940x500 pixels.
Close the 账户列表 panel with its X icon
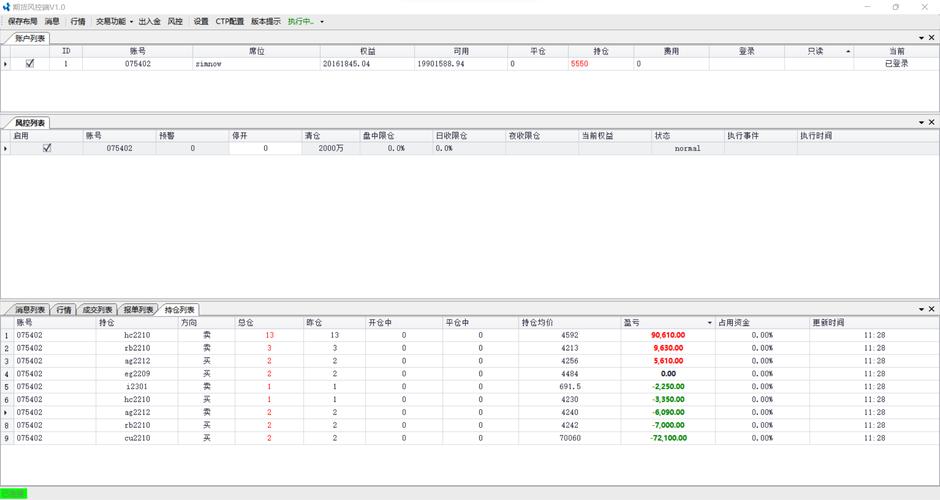click(931, 37)
